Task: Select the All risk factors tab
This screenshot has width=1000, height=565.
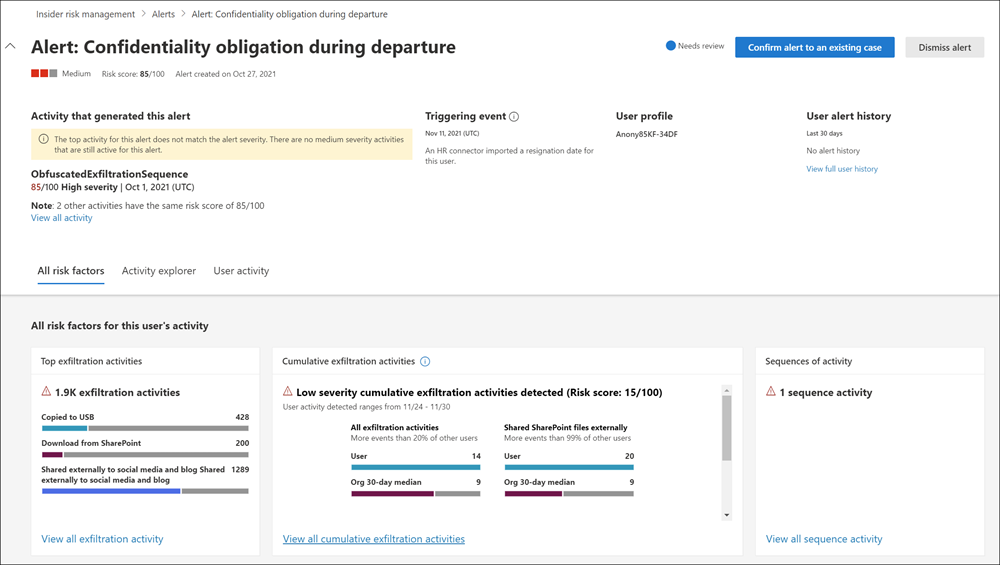Action: click(71, 271)
